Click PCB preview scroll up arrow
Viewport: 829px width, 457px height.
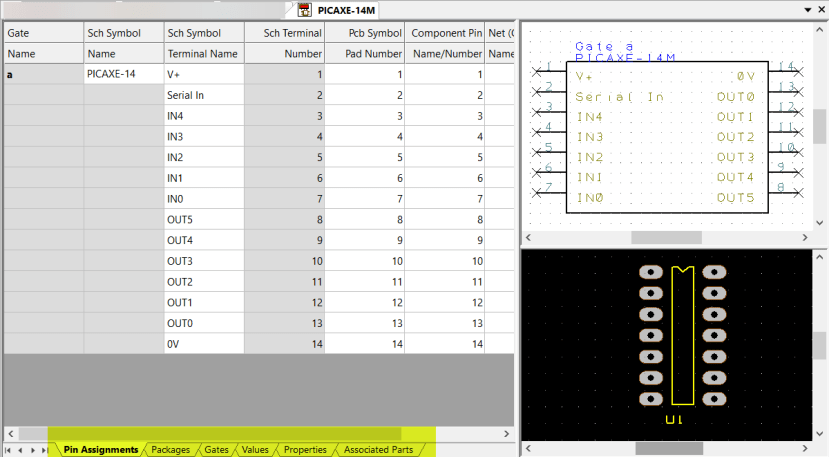pos(819,257)
